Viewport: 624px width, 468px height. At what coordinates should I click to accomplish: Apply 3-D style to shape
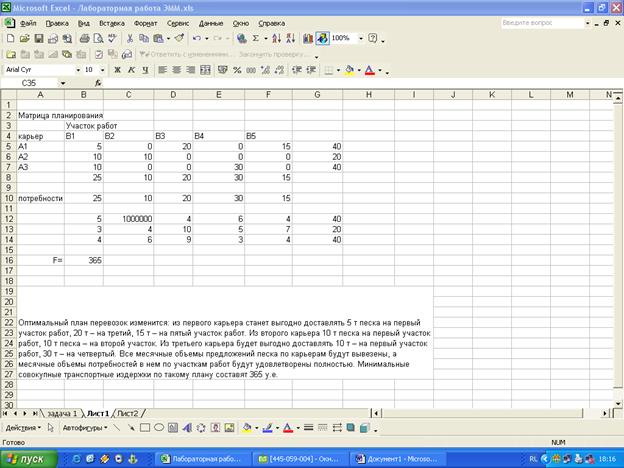(x=365, y=428)
